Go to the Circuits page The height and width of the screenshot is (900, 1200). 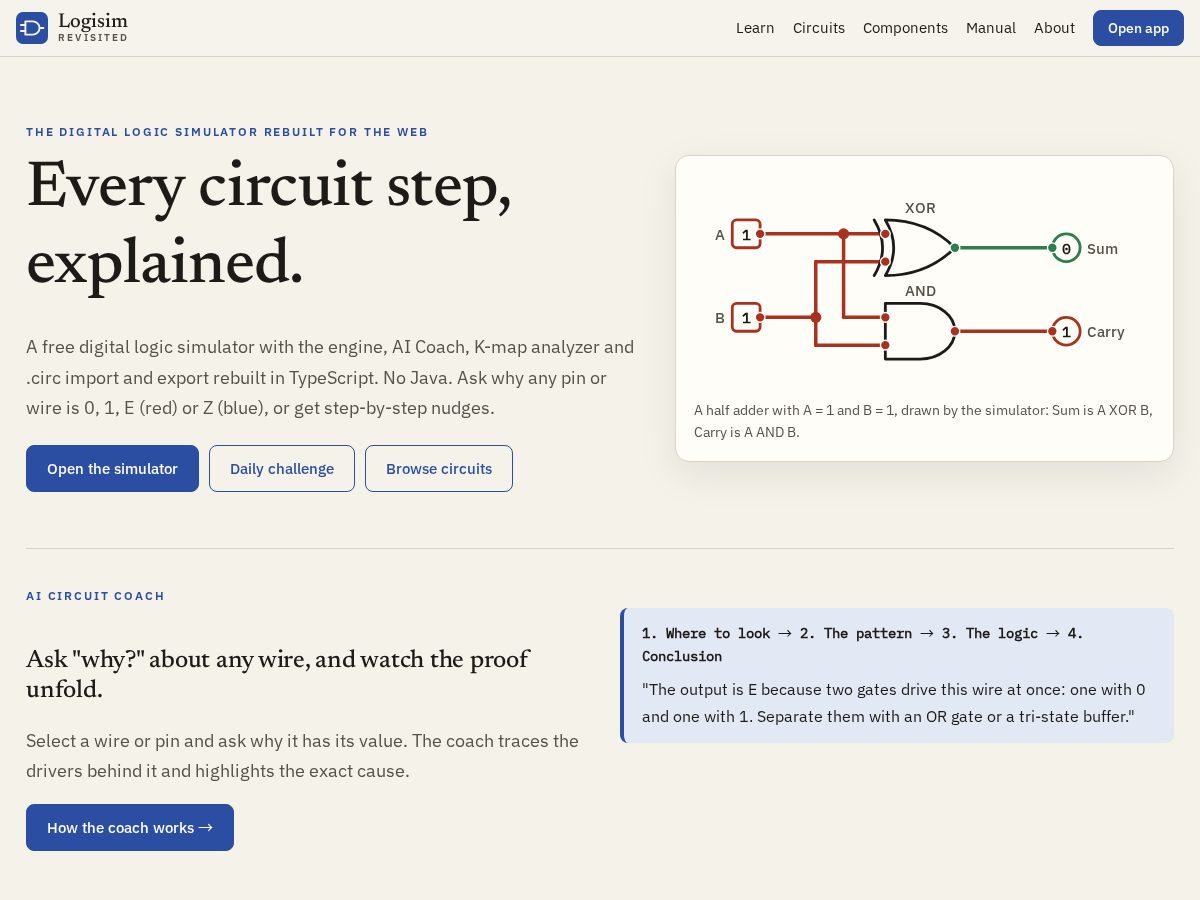[x=819, y=28]
